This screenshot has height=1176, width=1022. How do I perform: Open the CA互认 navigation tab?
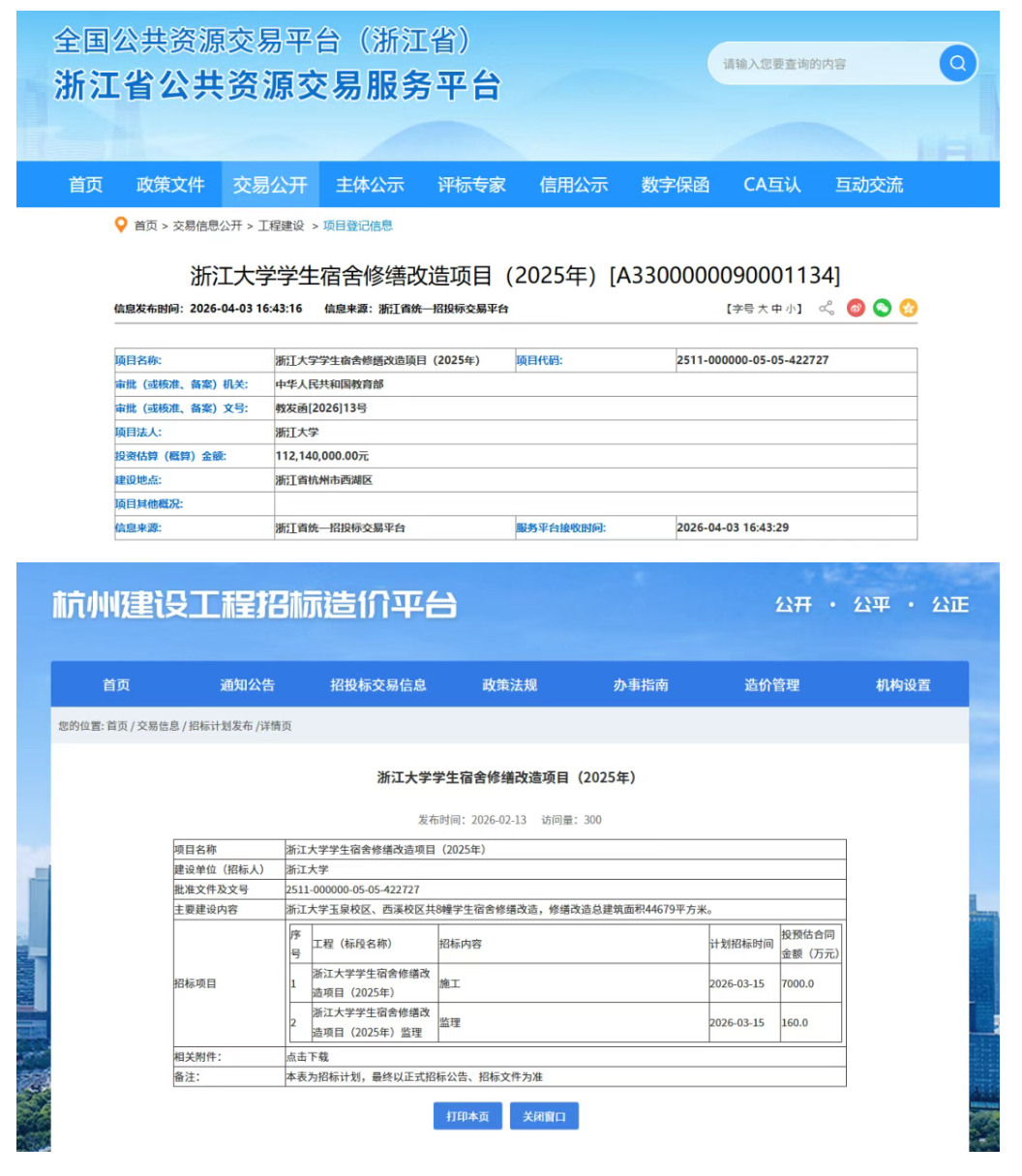pyautogui.click(x=772, y=184)
